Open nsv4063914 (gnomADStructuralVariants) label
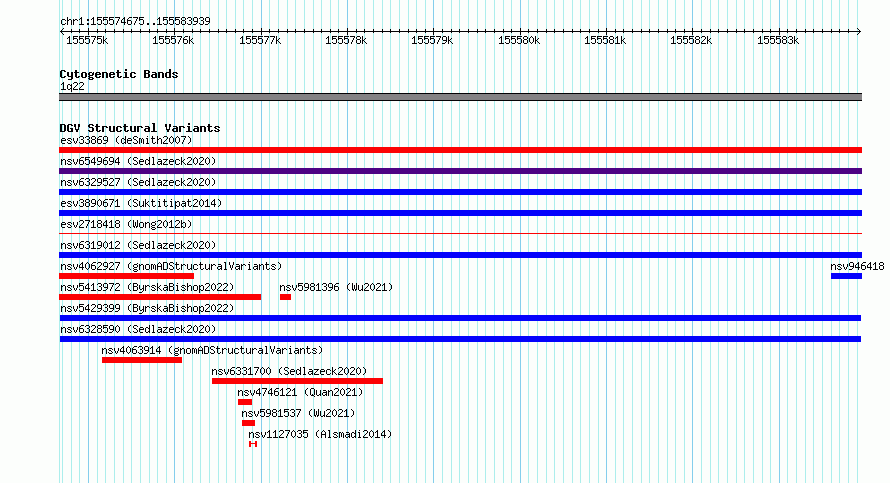890x483 pixels. [212, 350]
